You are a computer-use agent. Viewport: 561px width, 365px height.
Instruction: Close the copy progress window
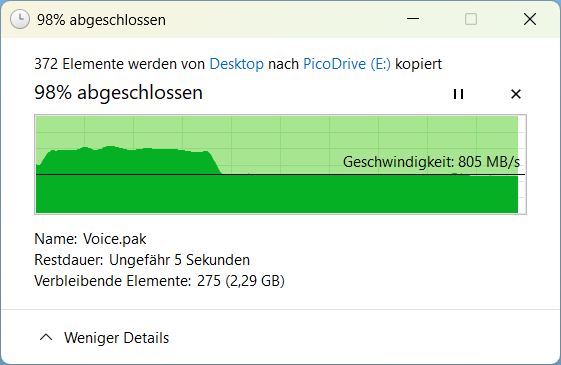coord(530,19)
